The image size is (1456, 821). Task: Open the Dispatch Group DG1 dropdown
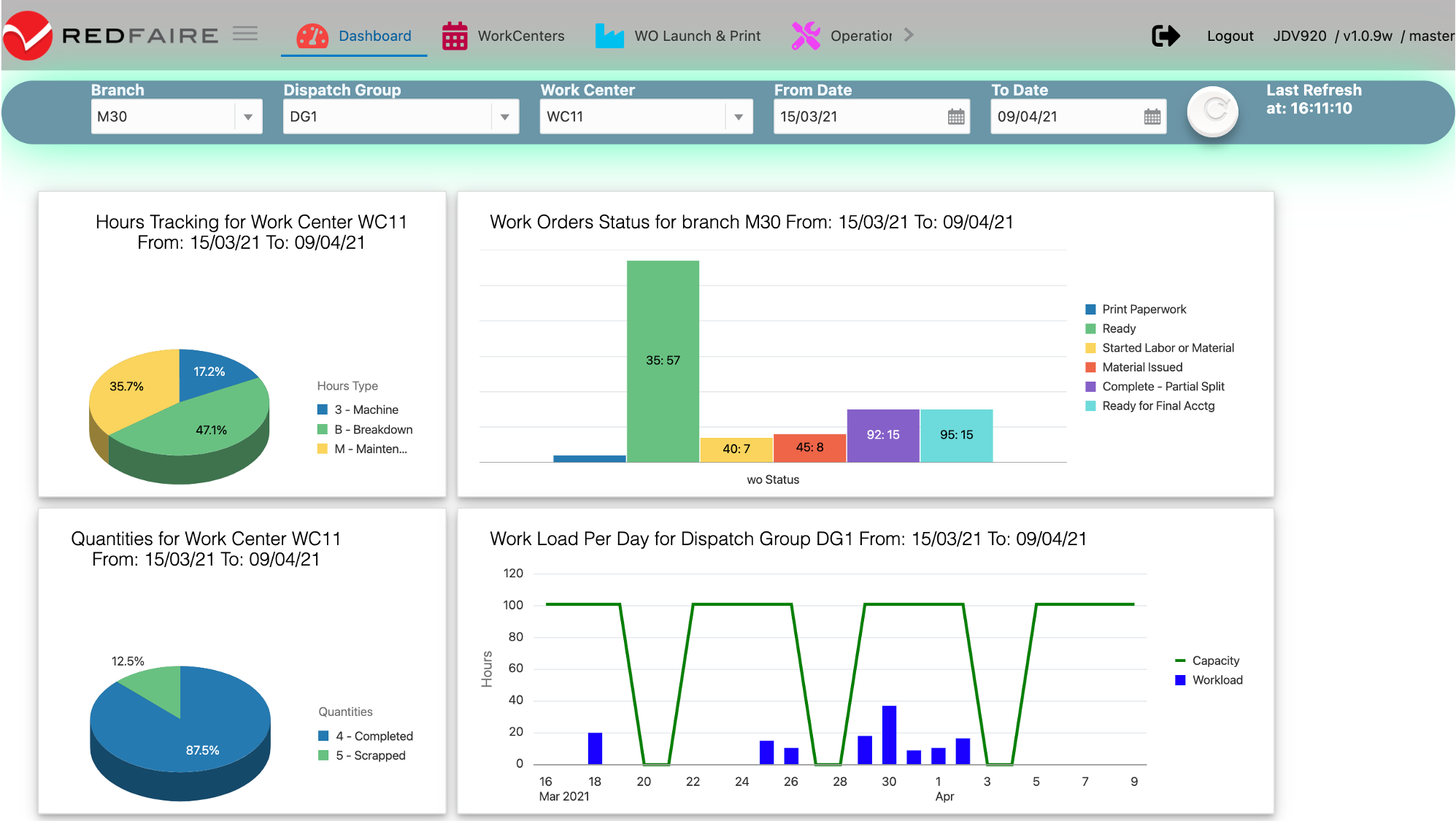(504, 117)
